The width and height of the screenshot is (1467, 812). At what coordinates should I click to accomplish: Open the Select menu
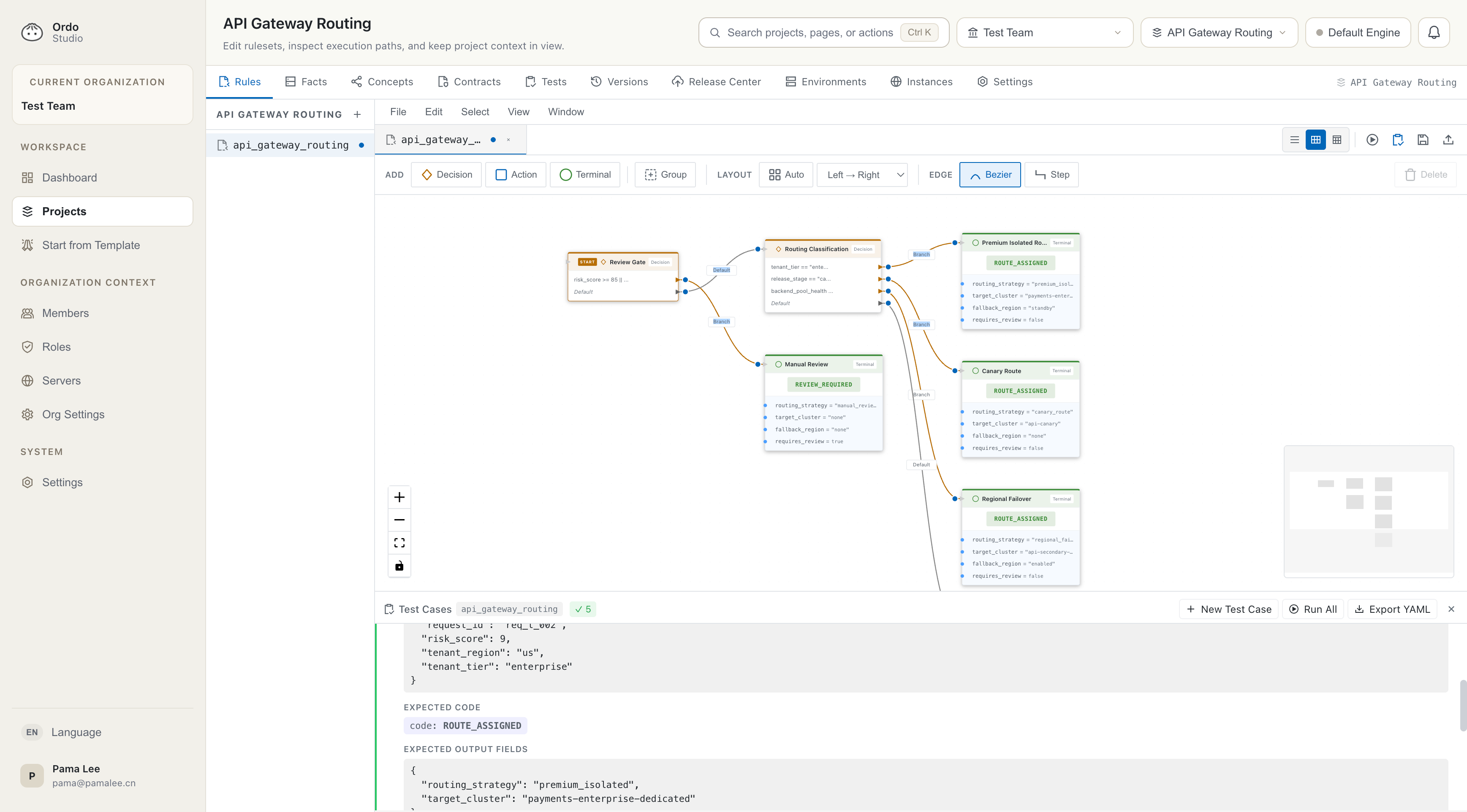(x=475, y=111)
